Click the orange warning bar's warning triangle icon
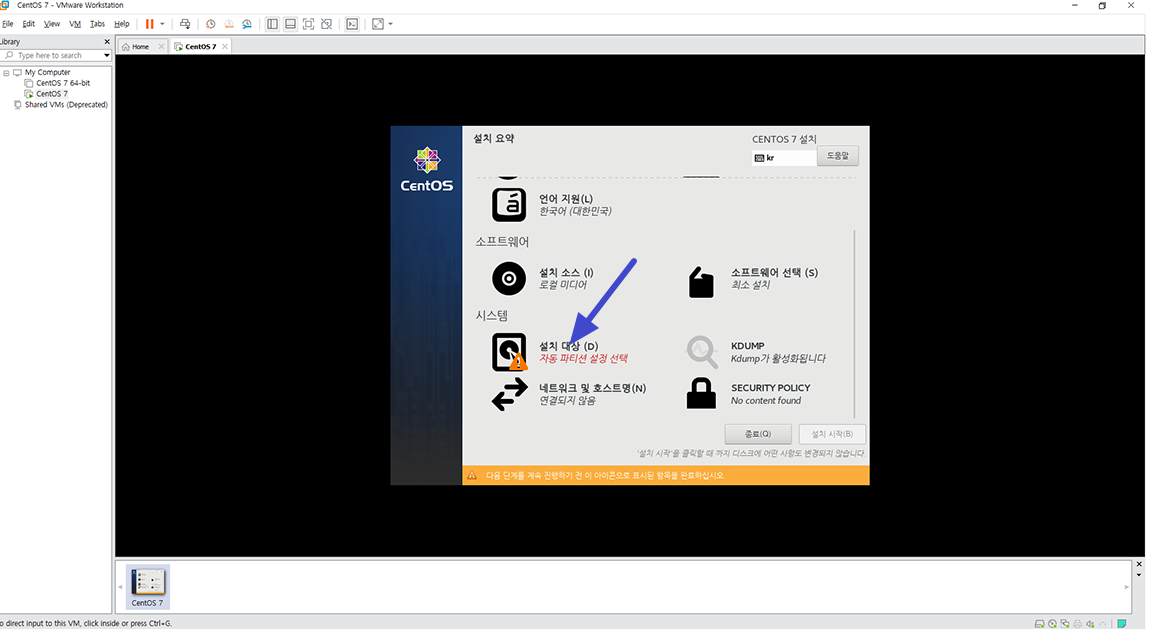The width and height of the screenshot is (1150, 629). (472, 475)
